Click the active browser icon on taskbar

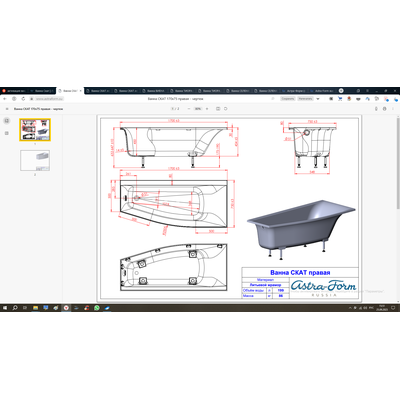[66, 308]
